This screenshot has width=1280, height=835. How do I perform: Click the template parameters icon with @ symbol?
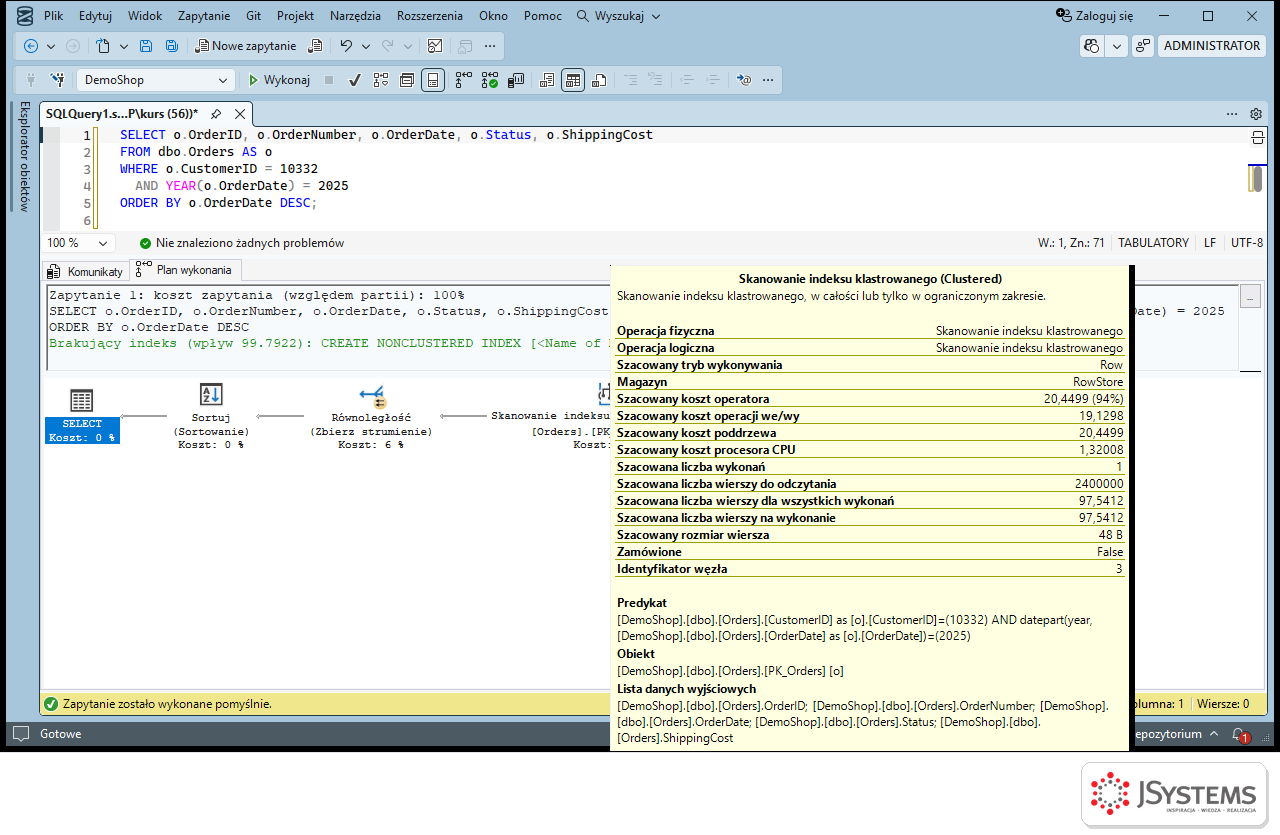pos(743,80)
